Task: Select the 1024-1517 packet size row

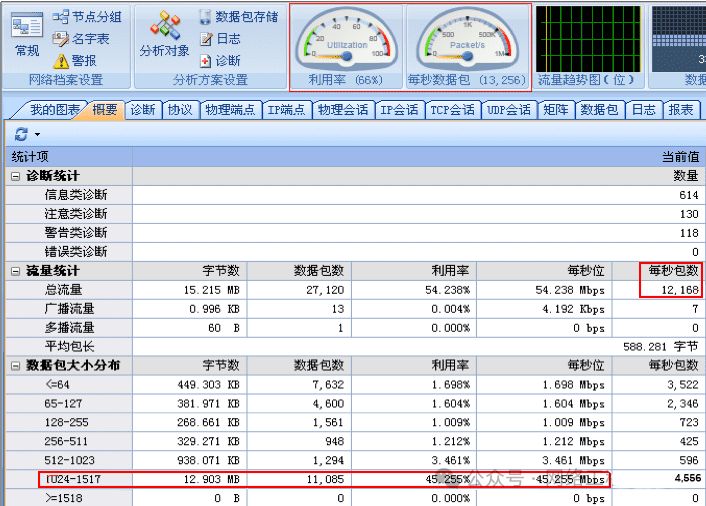Action: (x=353, y=479)
